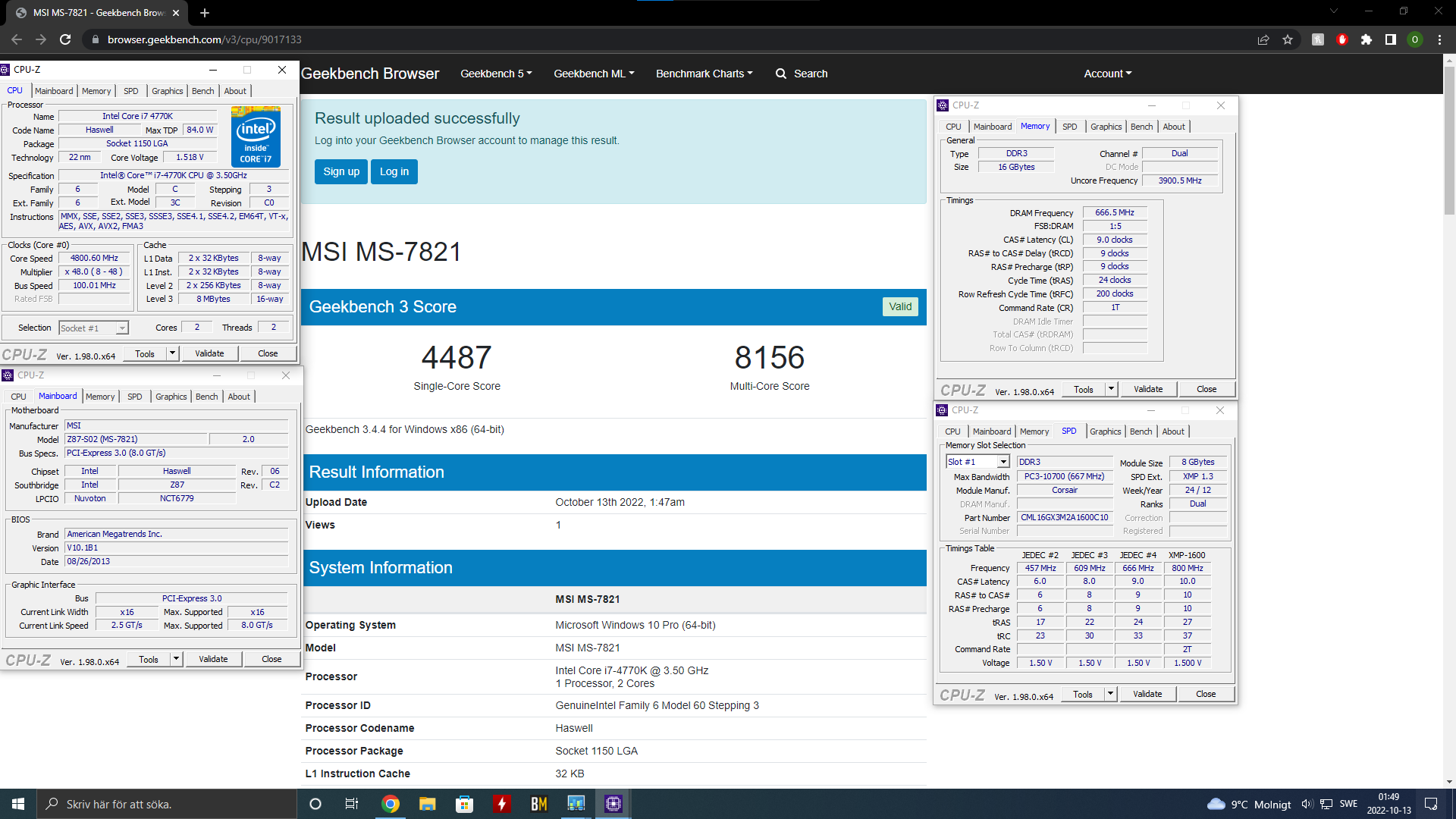Expand Tools arrow in CPU-Z CPU window
This screenshot has width=1456, height=819.
click(x=172, y=353)
